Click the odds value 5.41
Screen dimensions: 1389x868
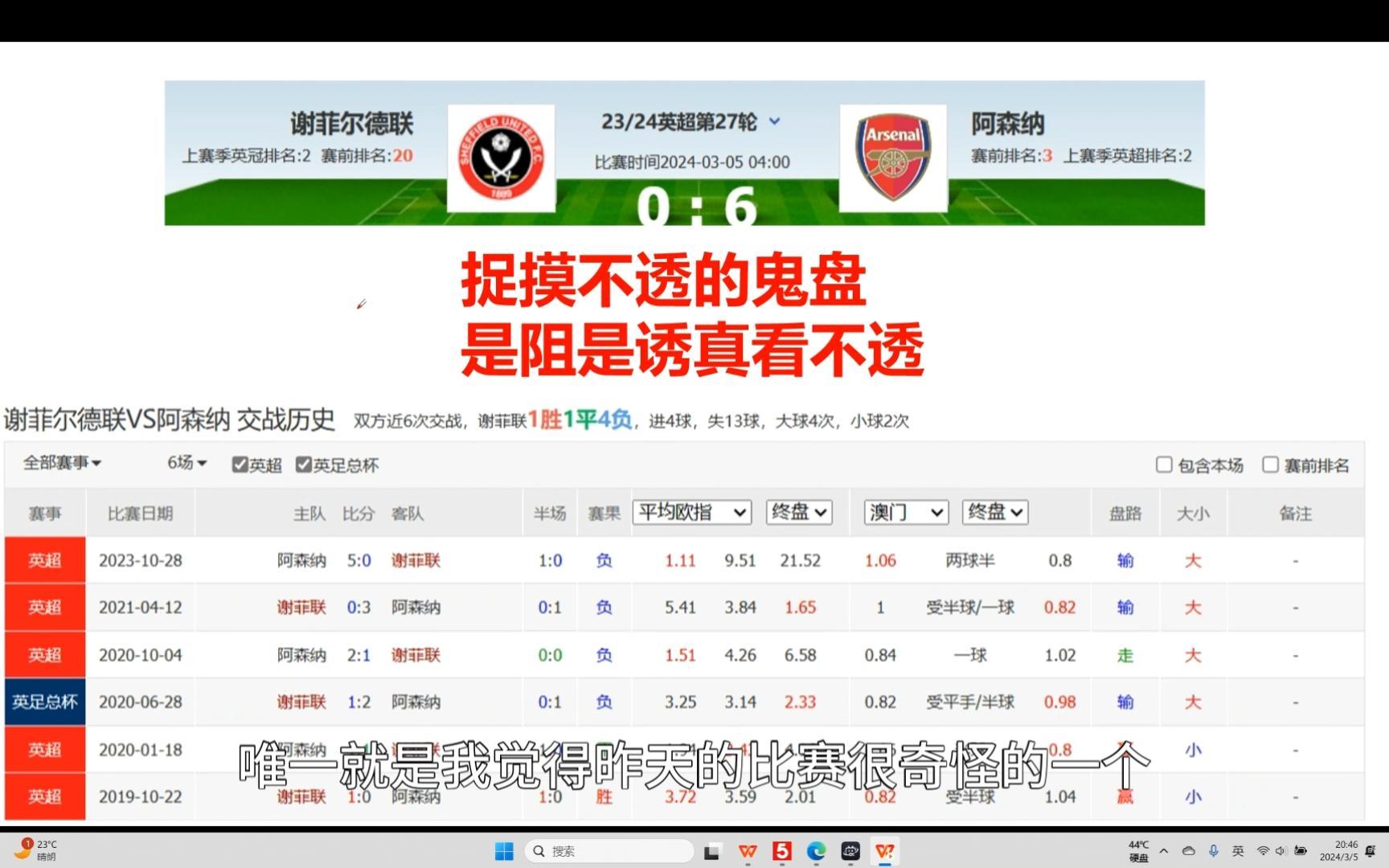(x=680, y=608)
